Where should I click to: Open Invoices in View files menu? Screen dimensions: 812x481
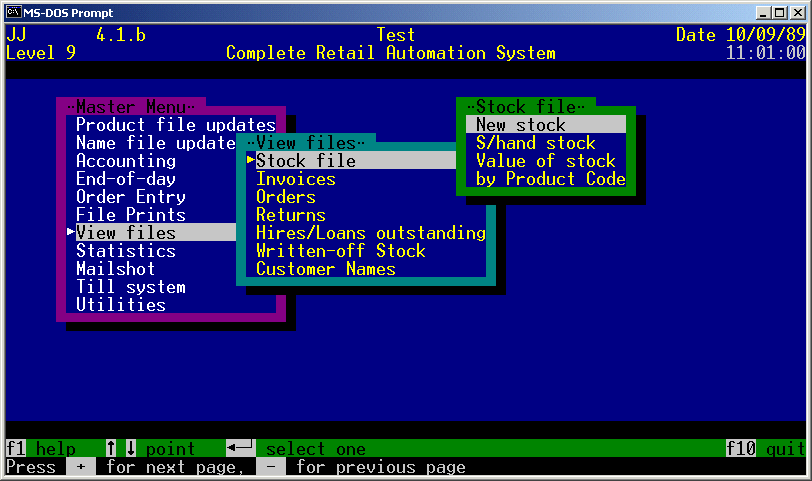coord(296,179)
